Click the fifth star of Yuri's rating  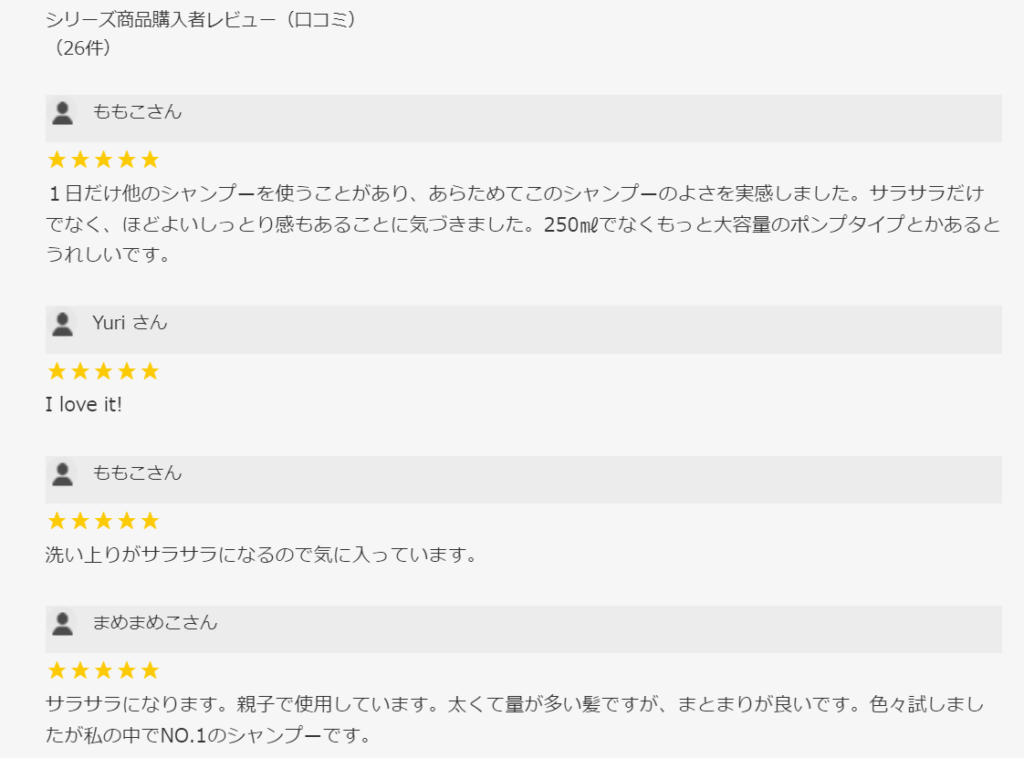click(150, 371)
